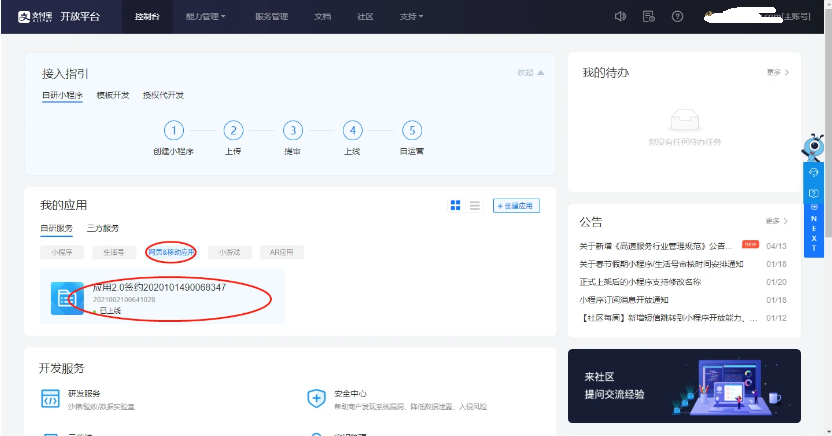Switch to grid view of my apps
Viewport: 832px width, 436px height.
(x=456, y=205)
